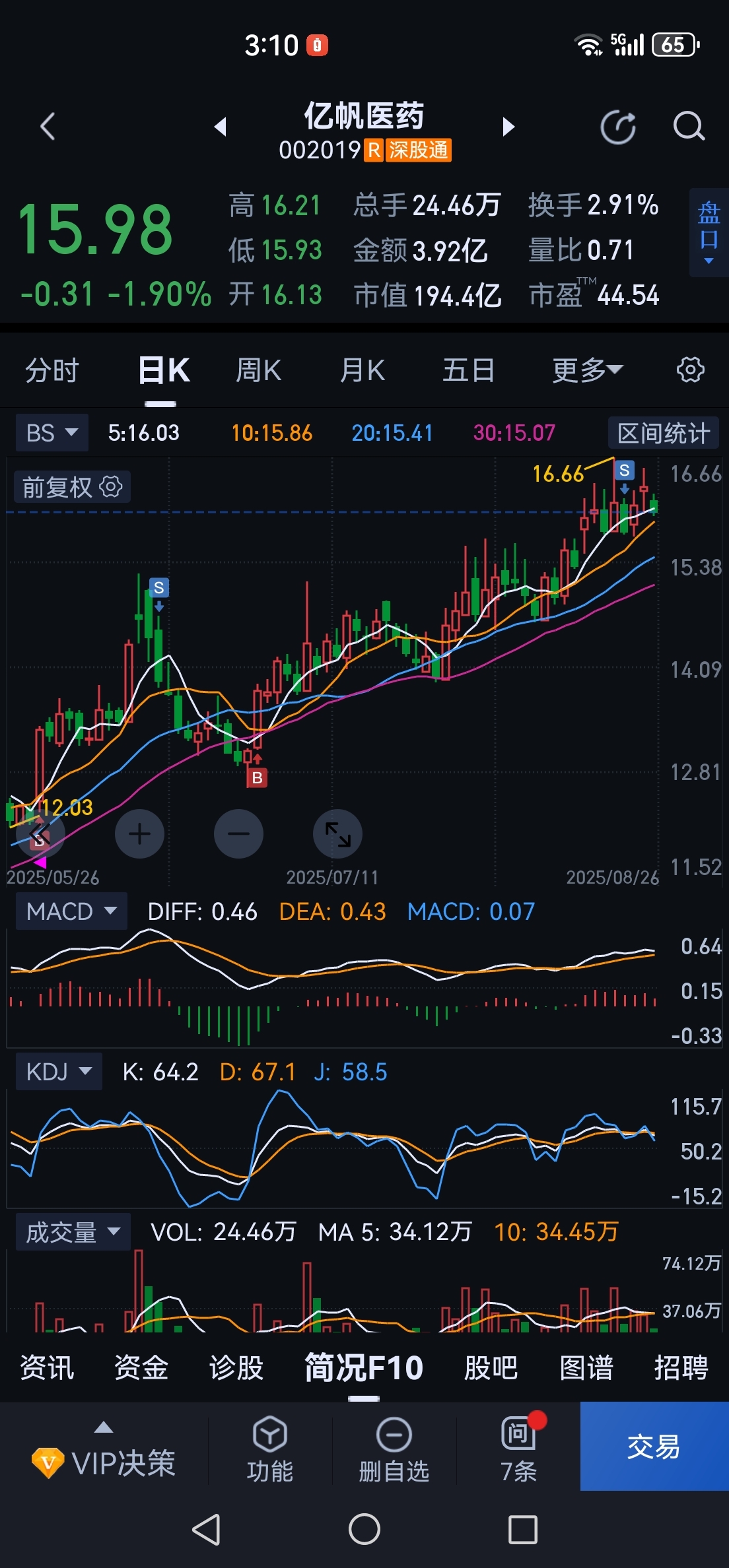Tap the 换手 2.91% value
Screen dimensions: 729x1568
(593, 205)
